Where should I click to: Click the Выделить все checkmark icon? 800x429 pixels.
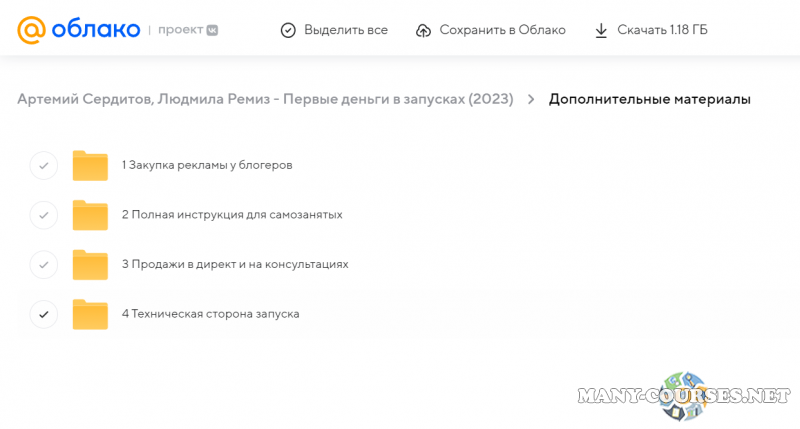coord(288,30)
